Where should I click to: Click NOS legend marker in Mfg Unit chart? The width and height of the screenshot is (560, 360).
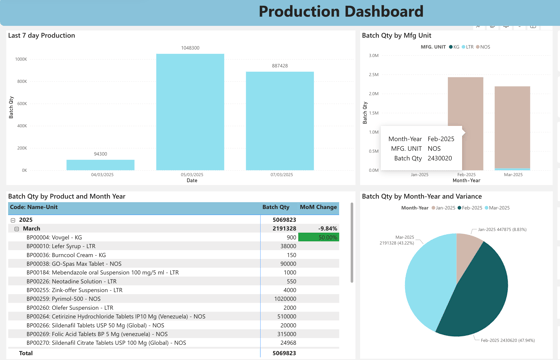pos(478,47)
